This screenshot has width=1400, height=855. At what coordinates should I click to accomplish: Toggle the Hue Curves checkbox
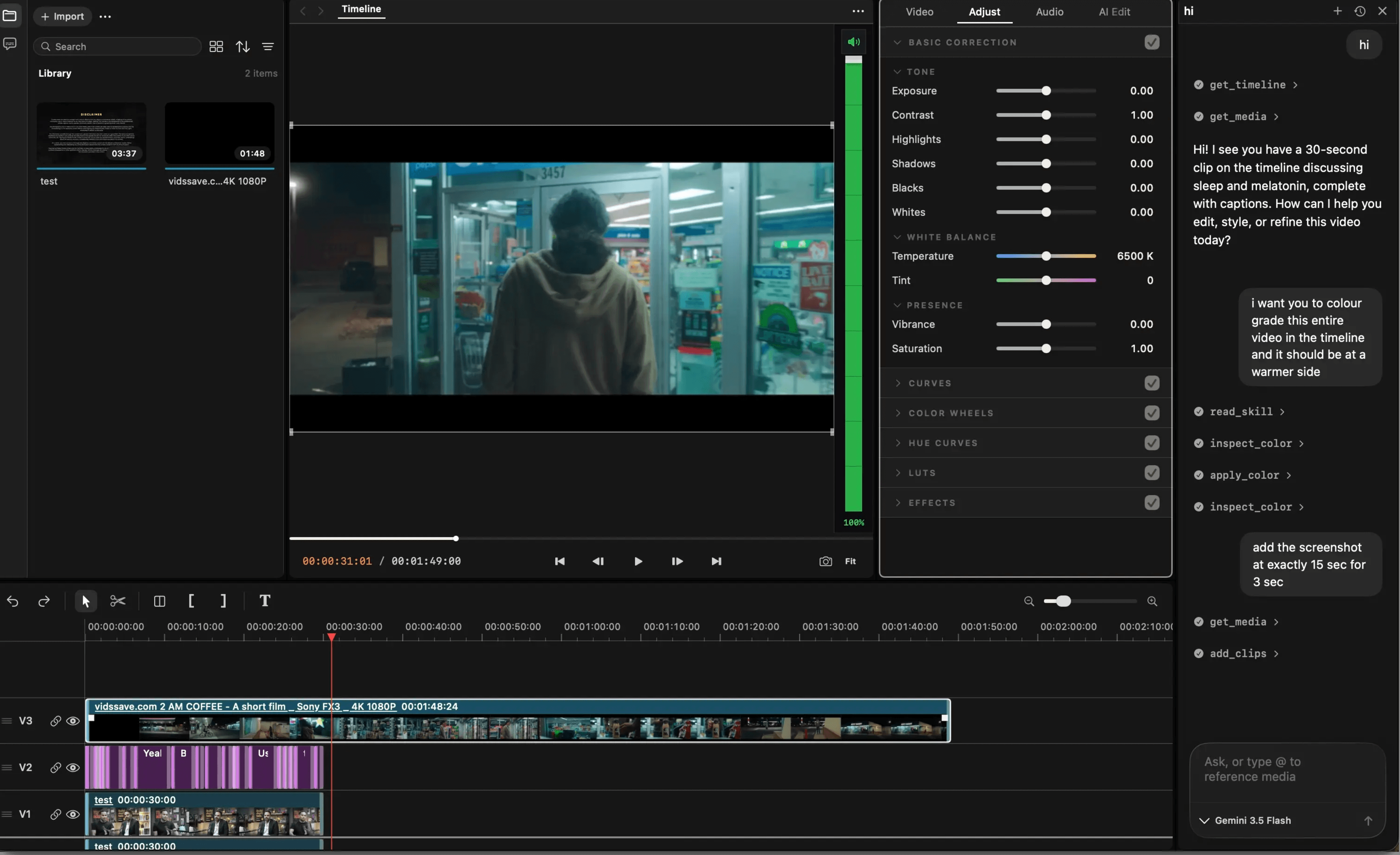[1152, 443]
